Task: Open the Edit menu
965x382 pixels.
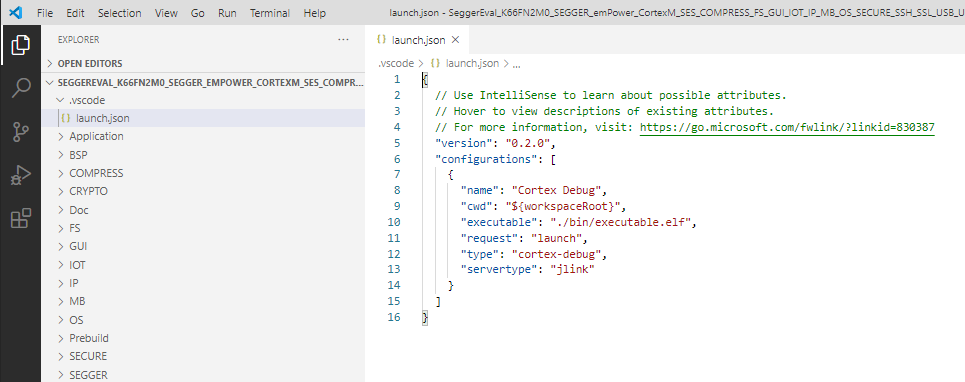Action: [x=75, y=13]
